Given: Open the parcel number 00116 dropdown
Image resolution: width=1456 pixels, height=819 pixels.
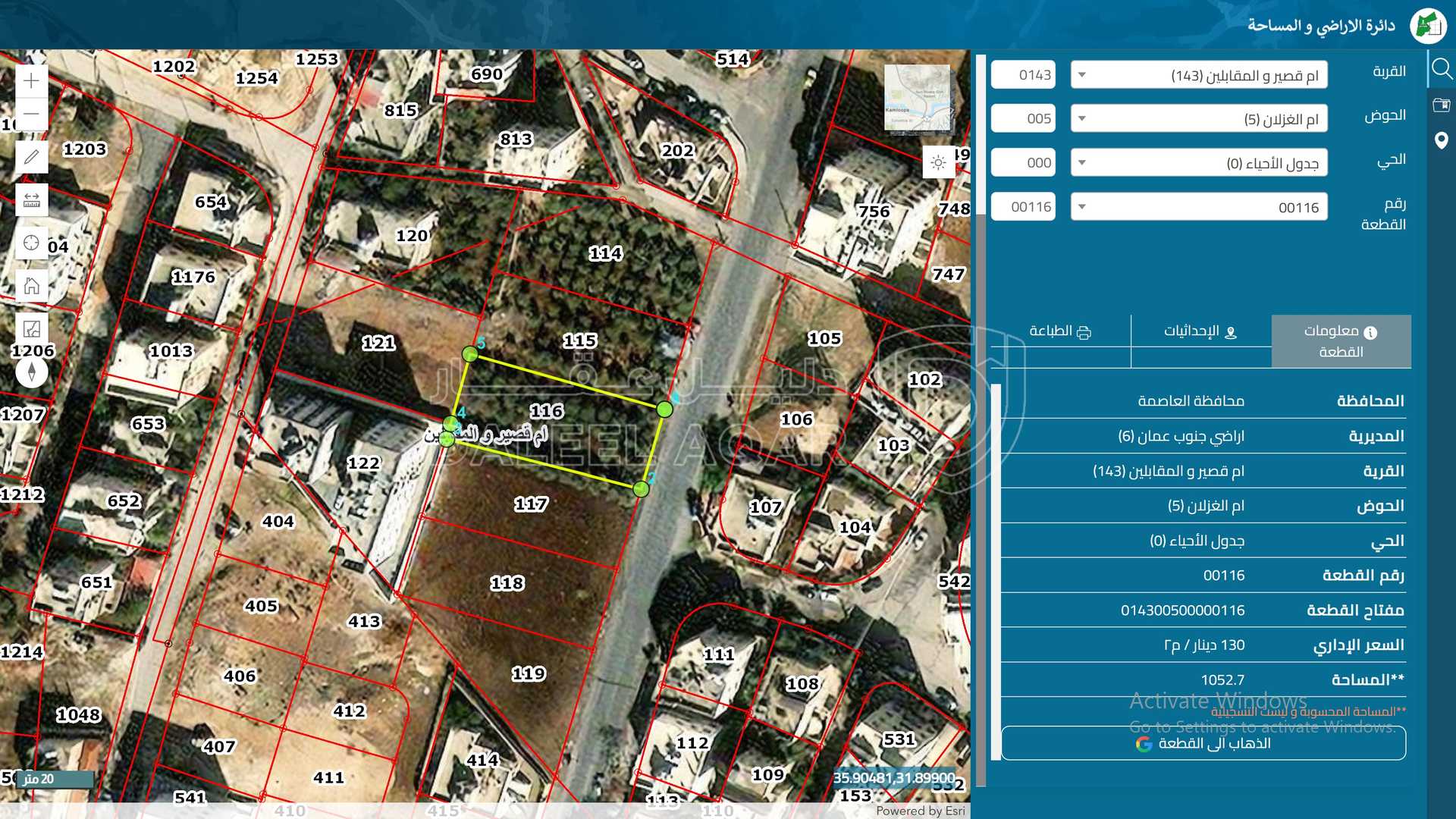Looking at the screenshot, I should click(1198, 207).
